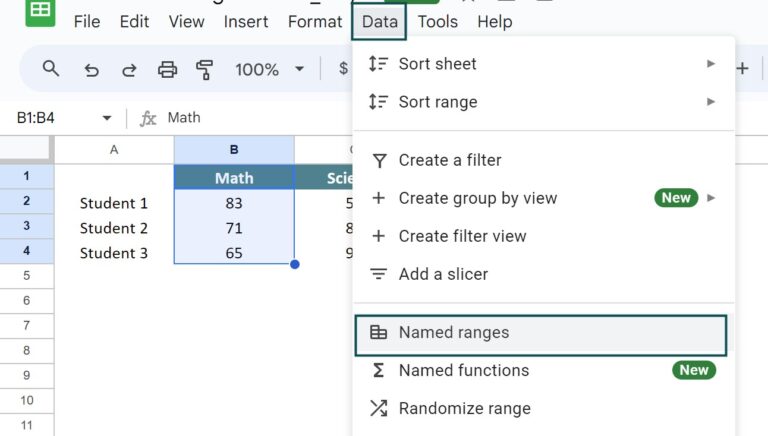The width and height of the screenshot is (768, 436).
Task: Click cell containing Student 2
Action: pos(114,227)
